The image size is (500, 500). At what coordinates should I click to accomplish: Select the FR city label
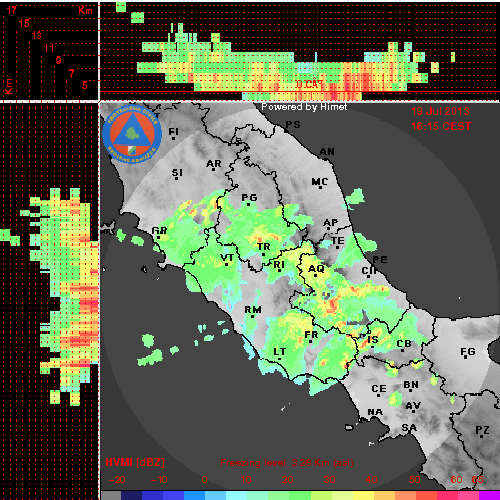[x=311, y=335]
